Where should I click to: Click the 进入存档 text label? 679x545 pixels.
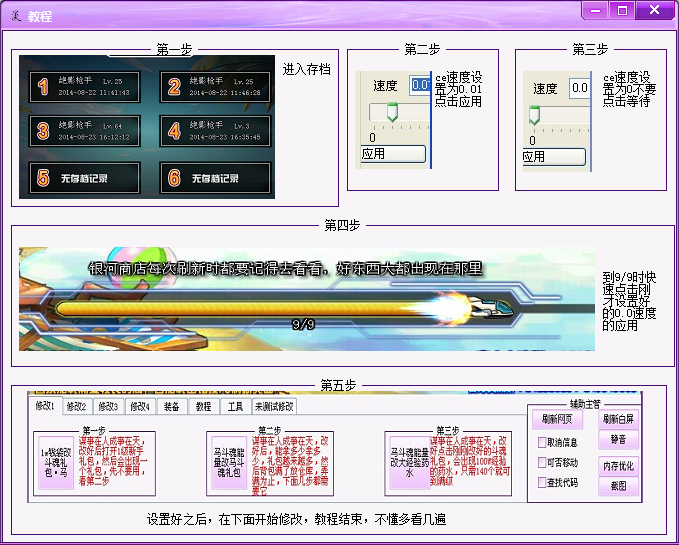[307, 69]
